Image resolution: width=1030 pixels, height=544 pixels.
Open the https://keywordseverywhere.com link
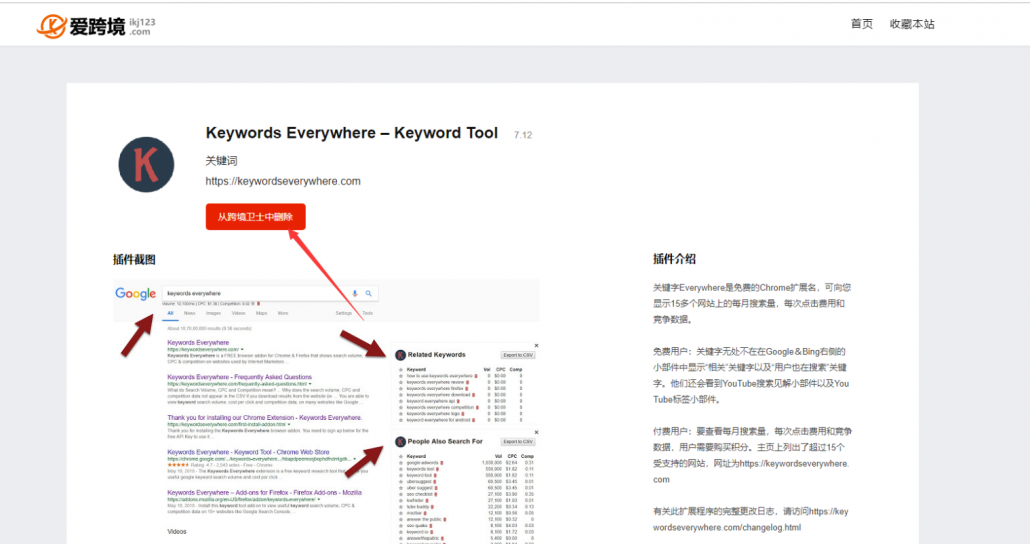283,181
